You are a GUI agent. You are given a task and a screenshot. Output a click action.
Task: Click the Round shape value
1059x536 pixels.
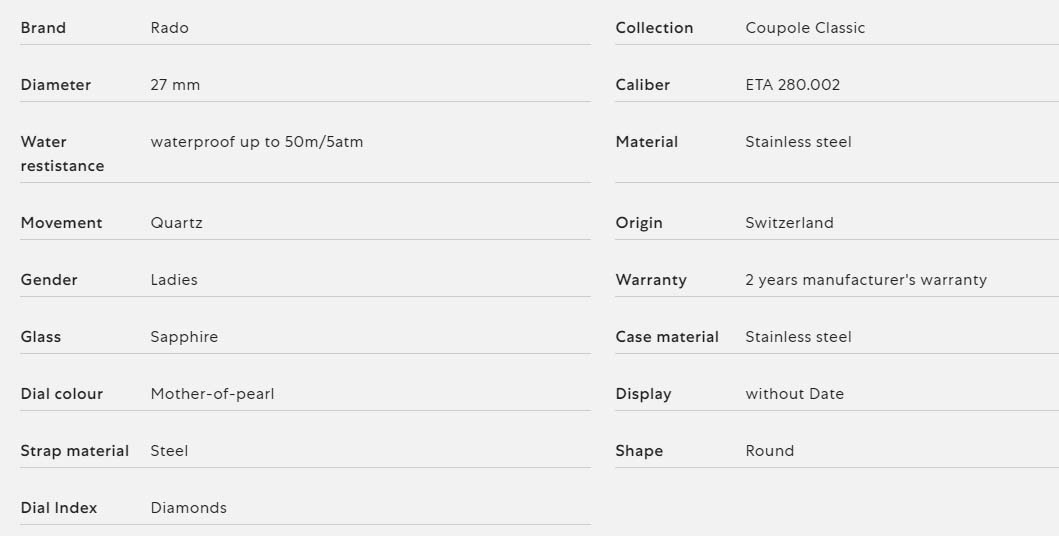click(x=769, y=451)
